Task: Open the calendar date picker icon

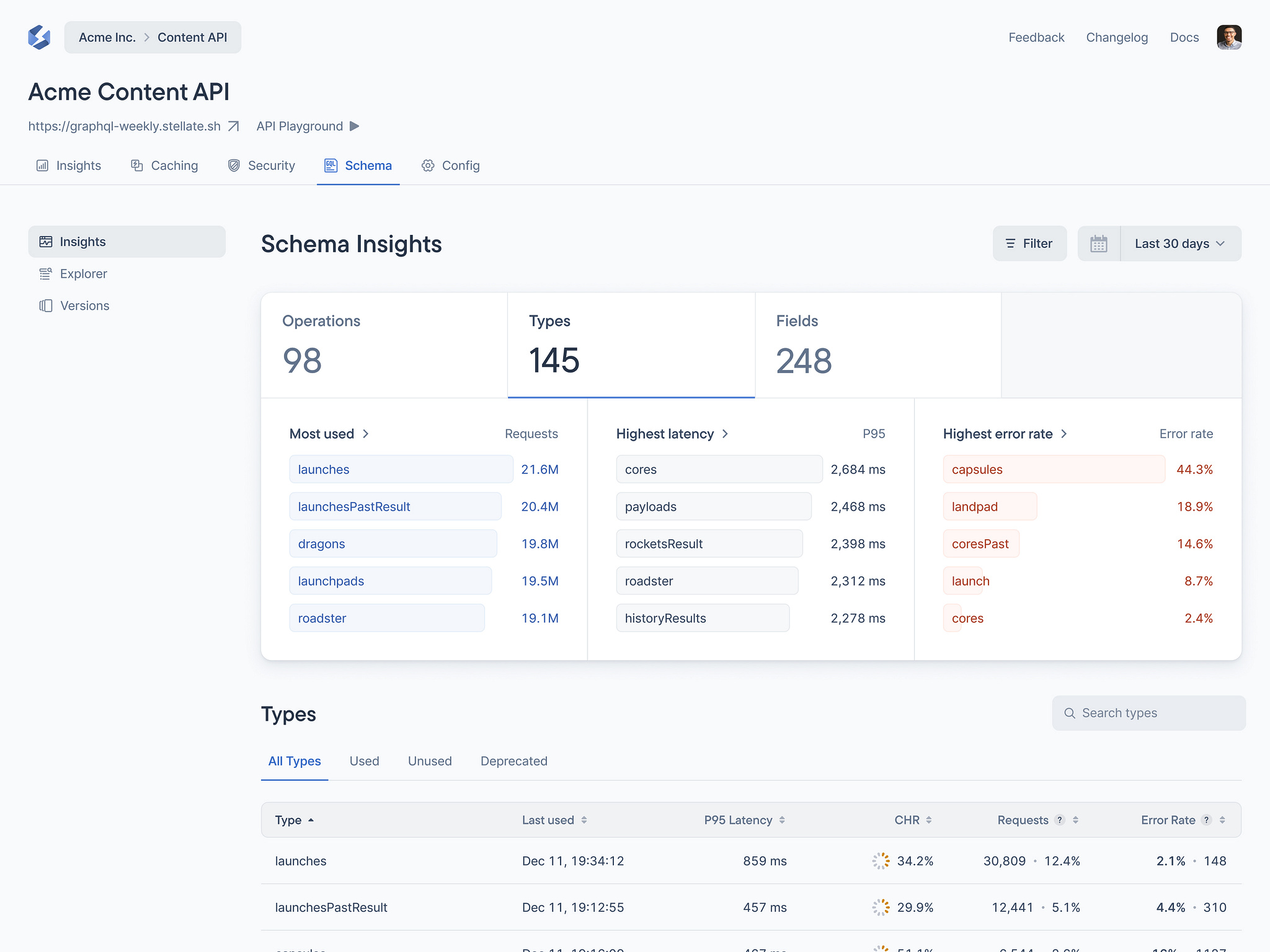Action: [1099, 244]
